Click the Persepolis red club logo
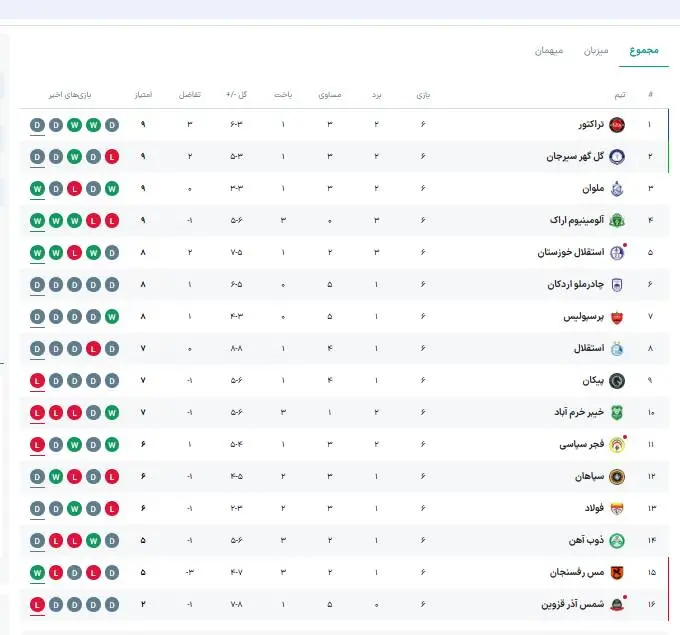Viewport: 680px width, 635px height. point(617,317)
